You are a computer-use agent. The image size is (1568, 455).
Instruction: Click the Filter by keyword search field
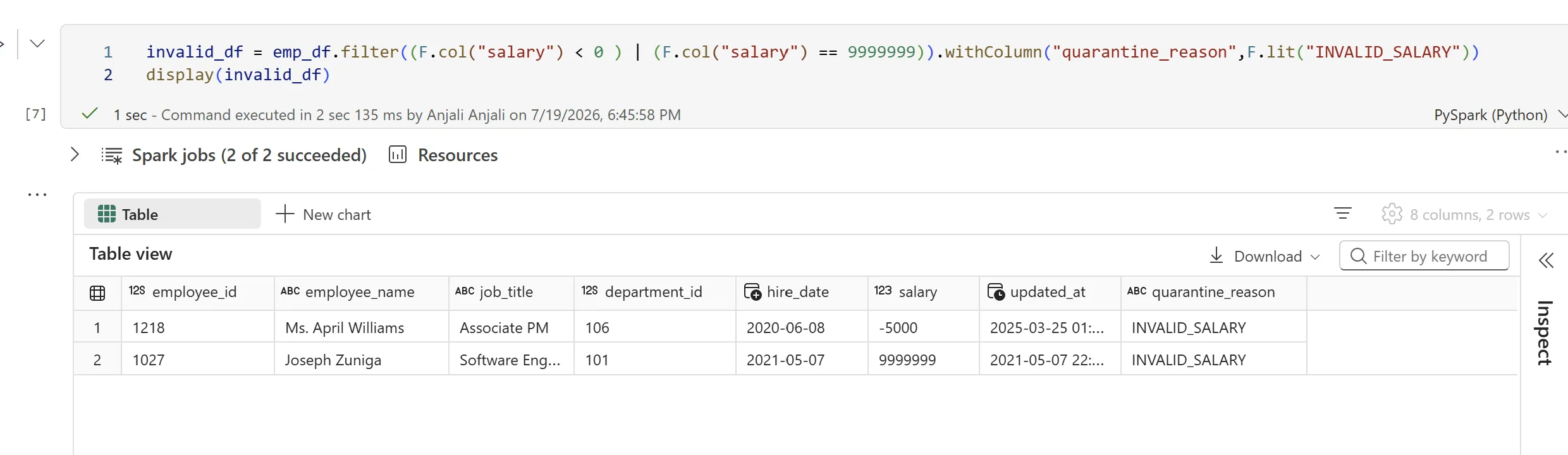pyautogui.click(x=1424, y=255)
